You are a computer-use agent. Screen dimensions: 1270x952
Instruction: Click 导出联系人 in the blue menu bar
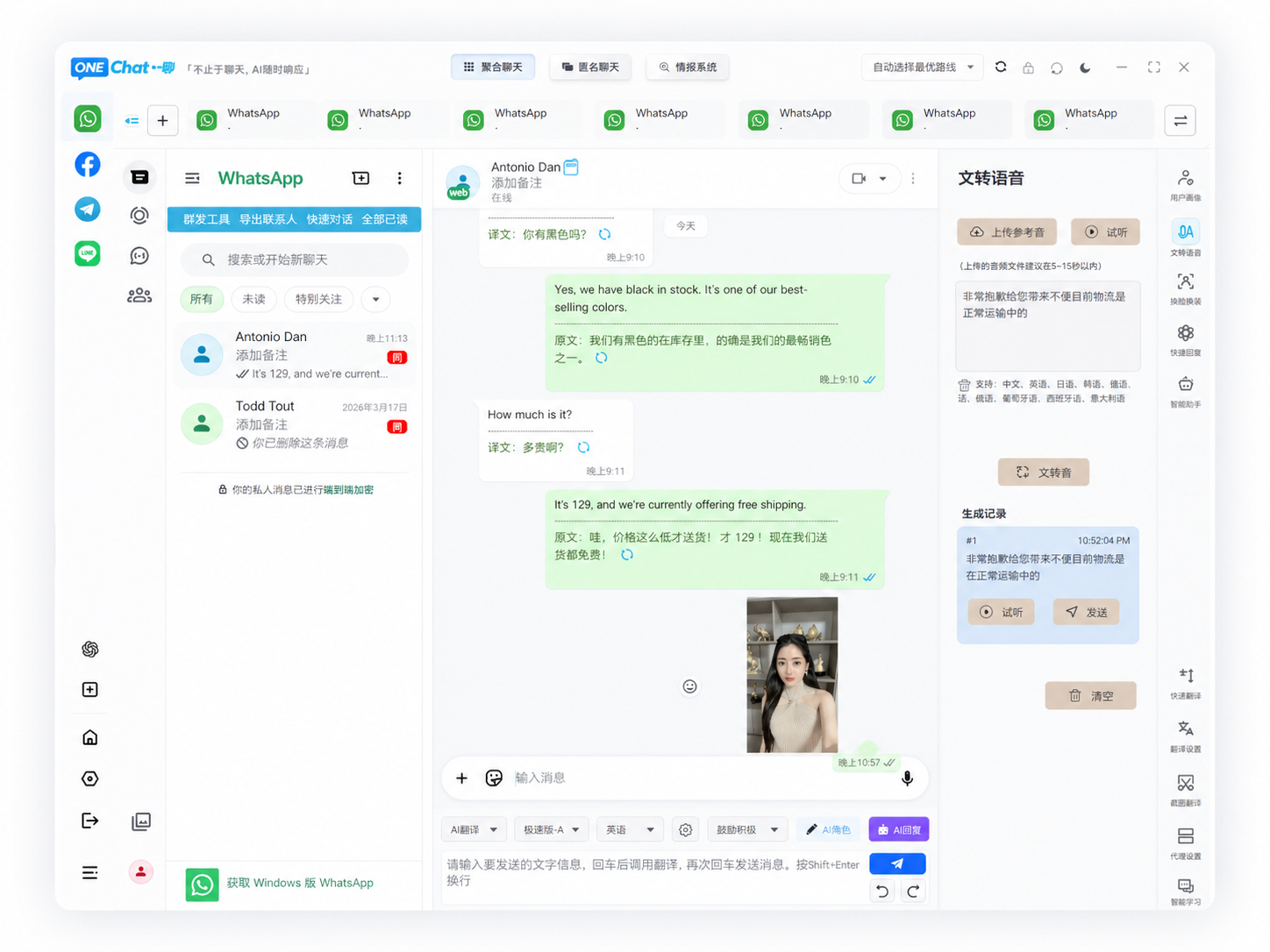(268, 219)
